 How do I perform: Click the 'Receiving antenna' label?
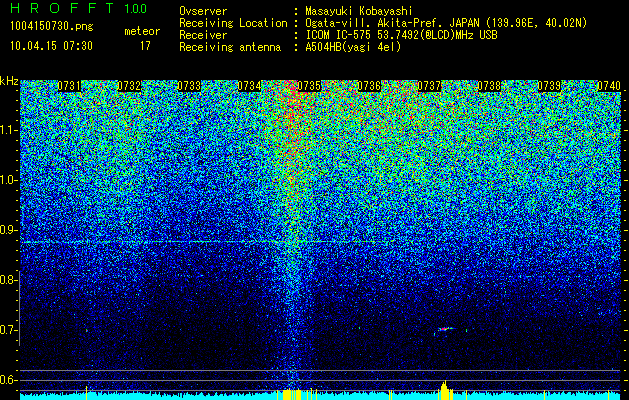click(230, 47)
